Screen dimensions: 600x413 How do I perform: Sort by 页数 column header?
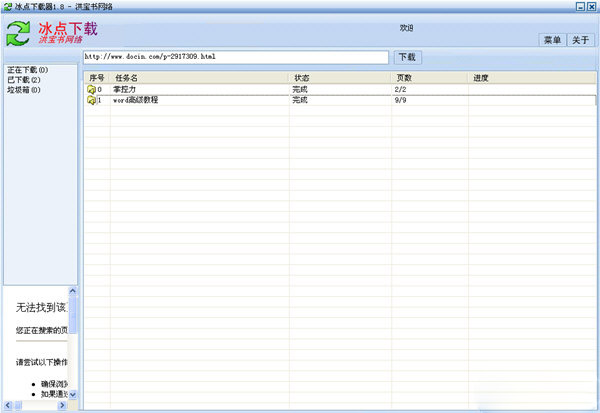click(x=430, y=78)
